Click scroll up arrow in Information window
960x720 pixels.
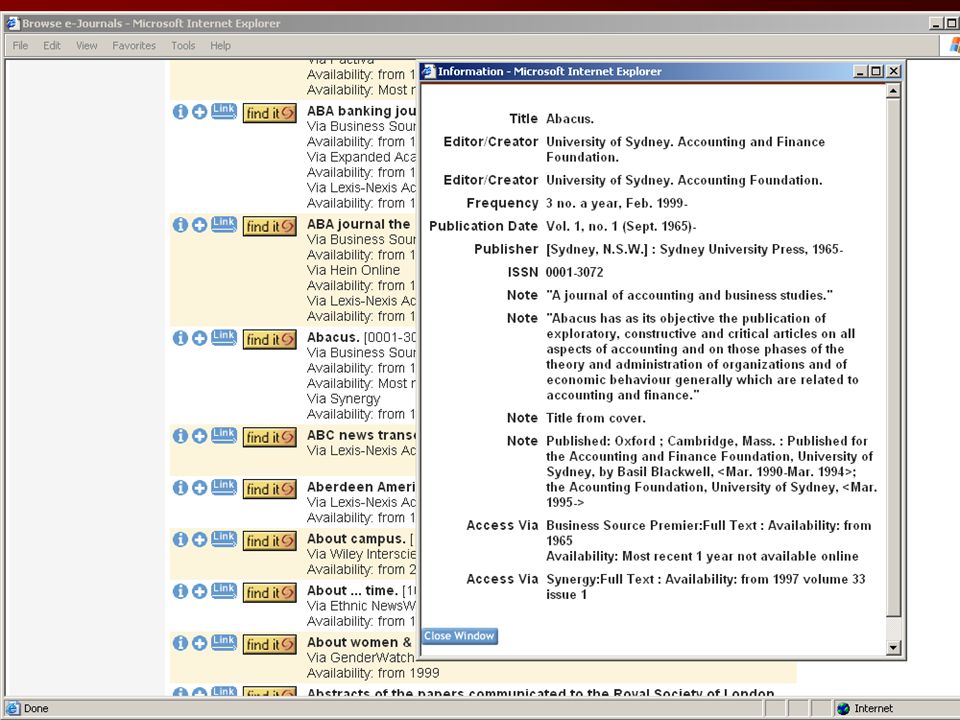click(x=893, y=91)
